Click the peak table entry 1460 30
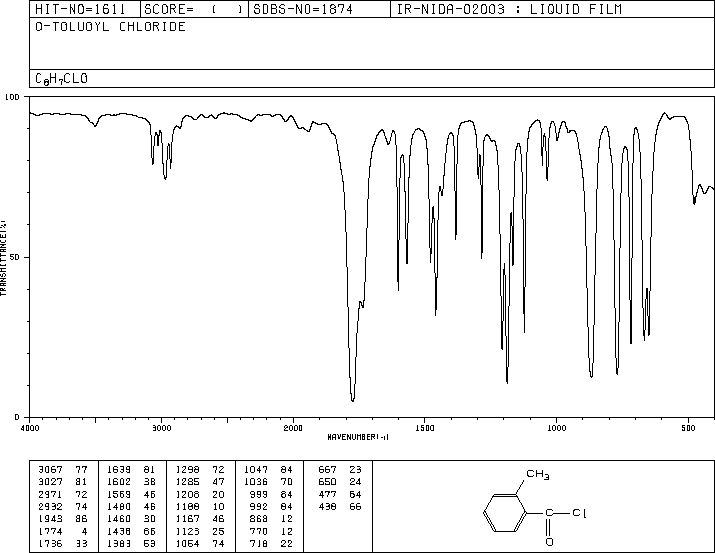This screenshot has height=553, width=715. pyautogui.click(x=131, y=519)
